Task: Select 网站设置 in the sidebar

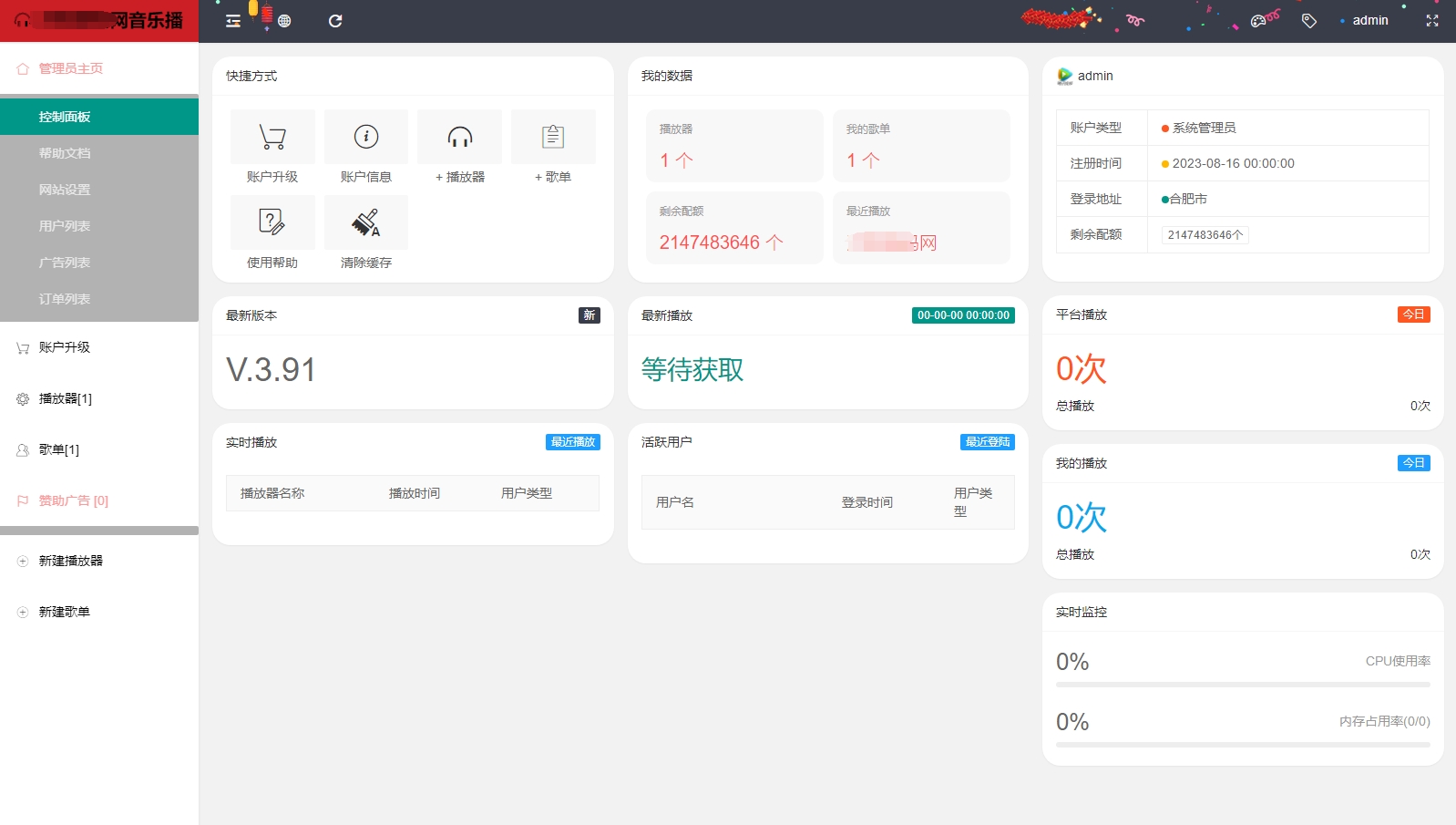Action: pos(65,190)
